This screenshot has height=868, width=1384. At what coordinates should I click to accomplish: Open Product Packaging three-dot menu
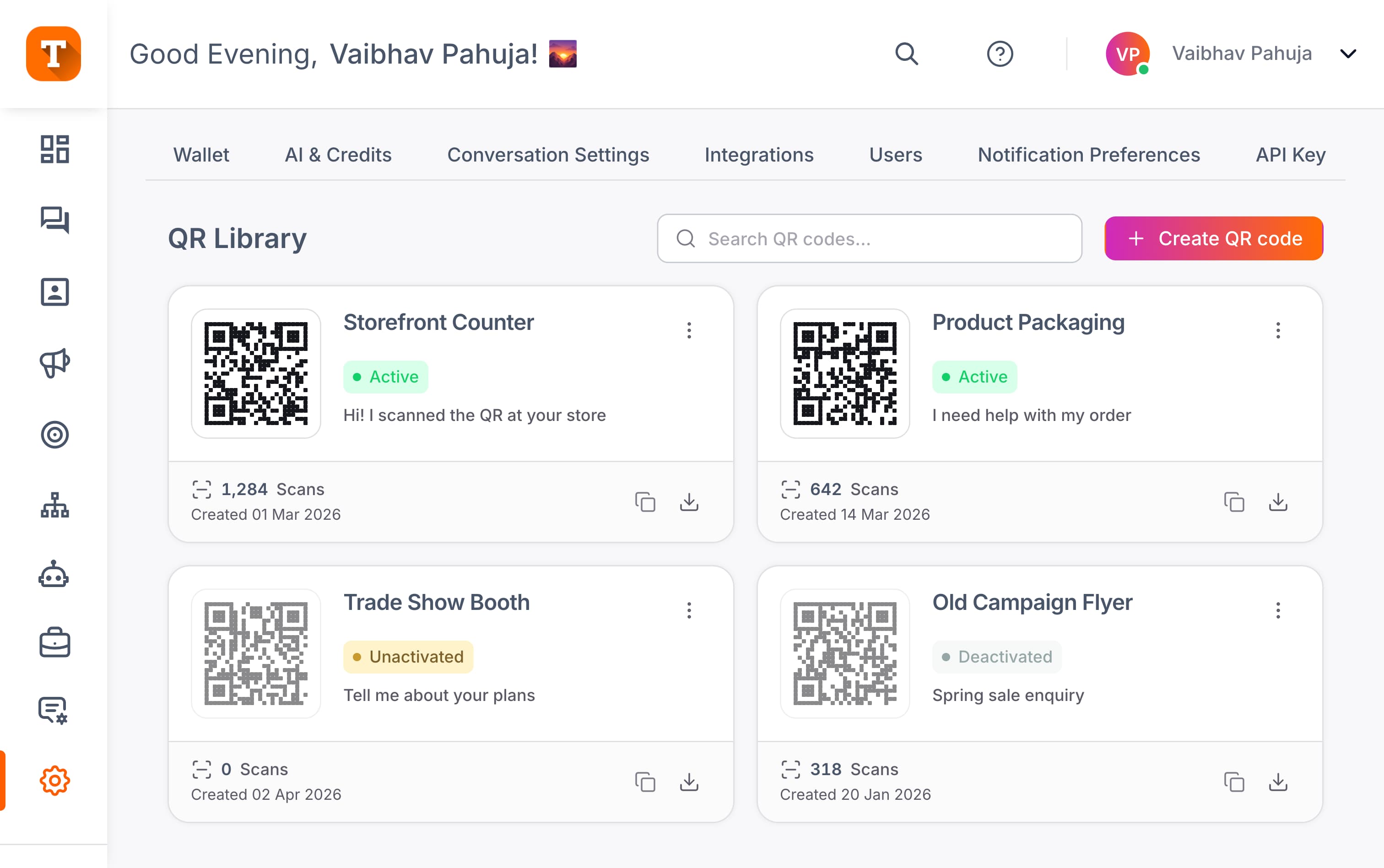(1278, 330)
